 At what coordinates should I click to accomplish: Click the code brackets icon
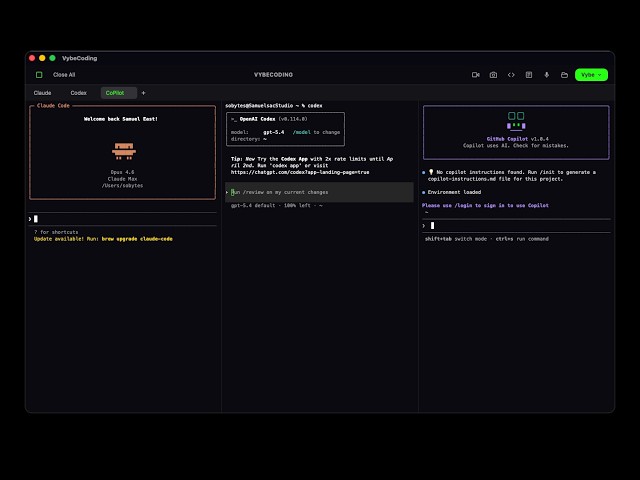point(511,75)
